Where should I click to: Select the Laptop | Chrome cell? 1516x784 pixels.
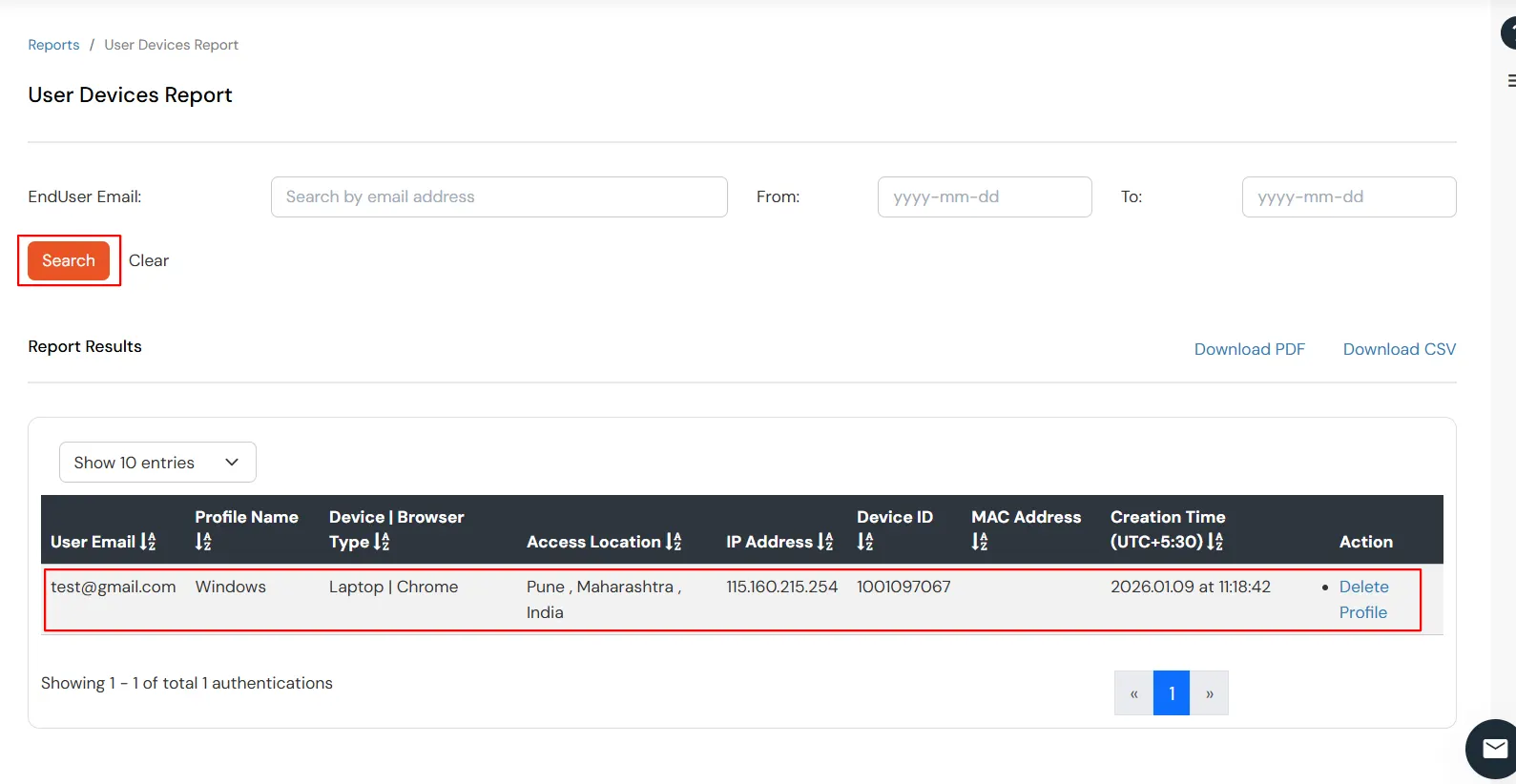(393, 587)
